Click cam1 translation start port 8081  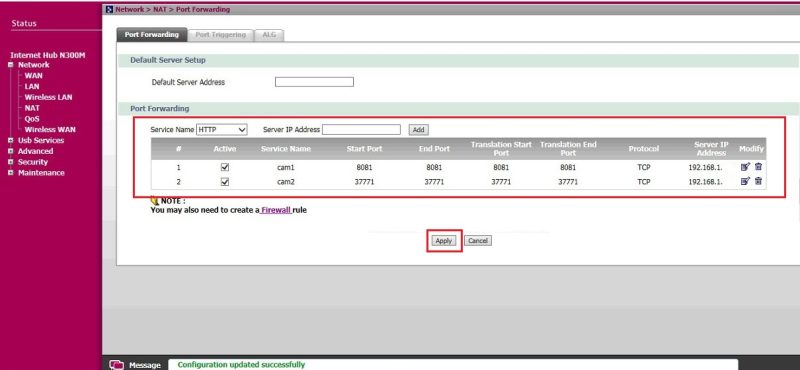[501, 167]
